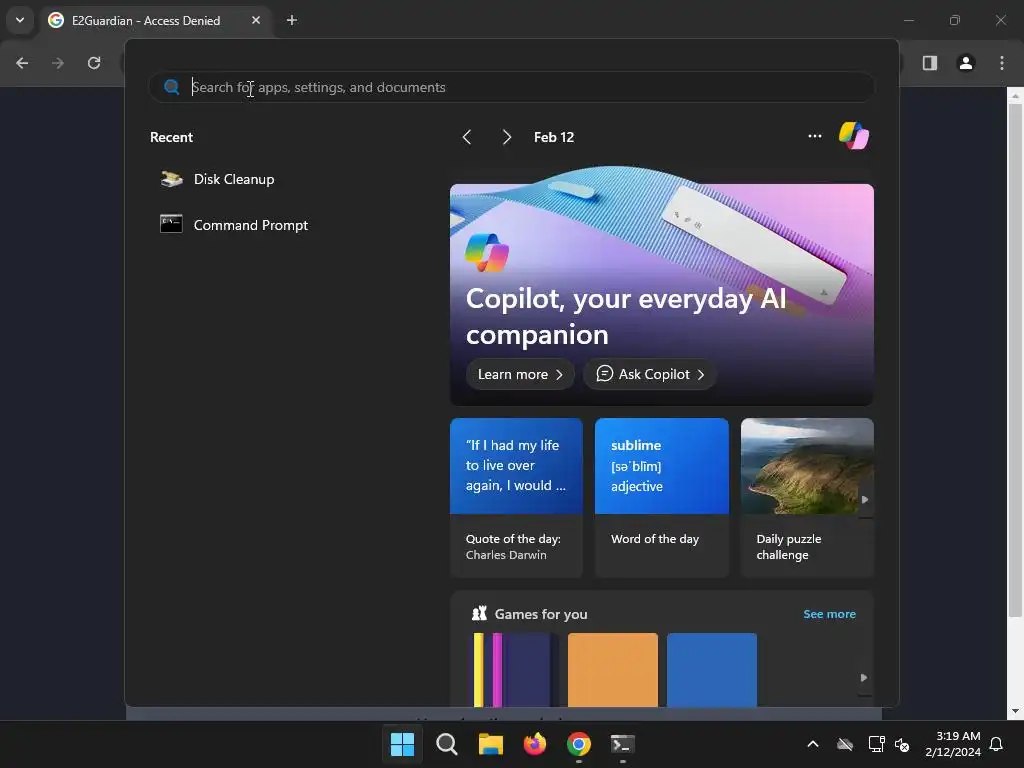Click the Copilot logo on banner image
Viewport: 1024px width, 768px height.
click(487, 252)
